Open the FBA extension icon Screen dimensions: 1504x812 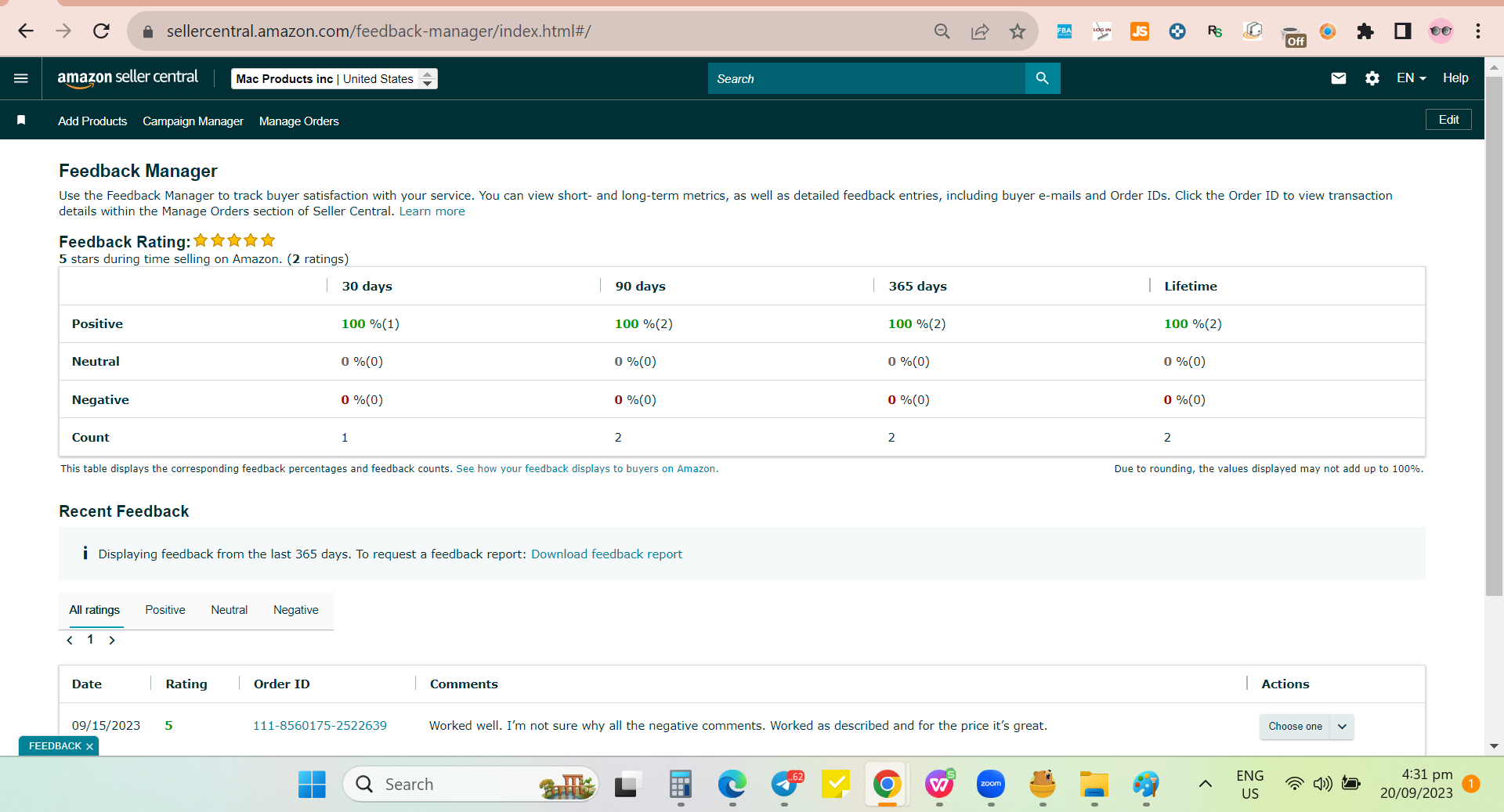(1065, 31)
